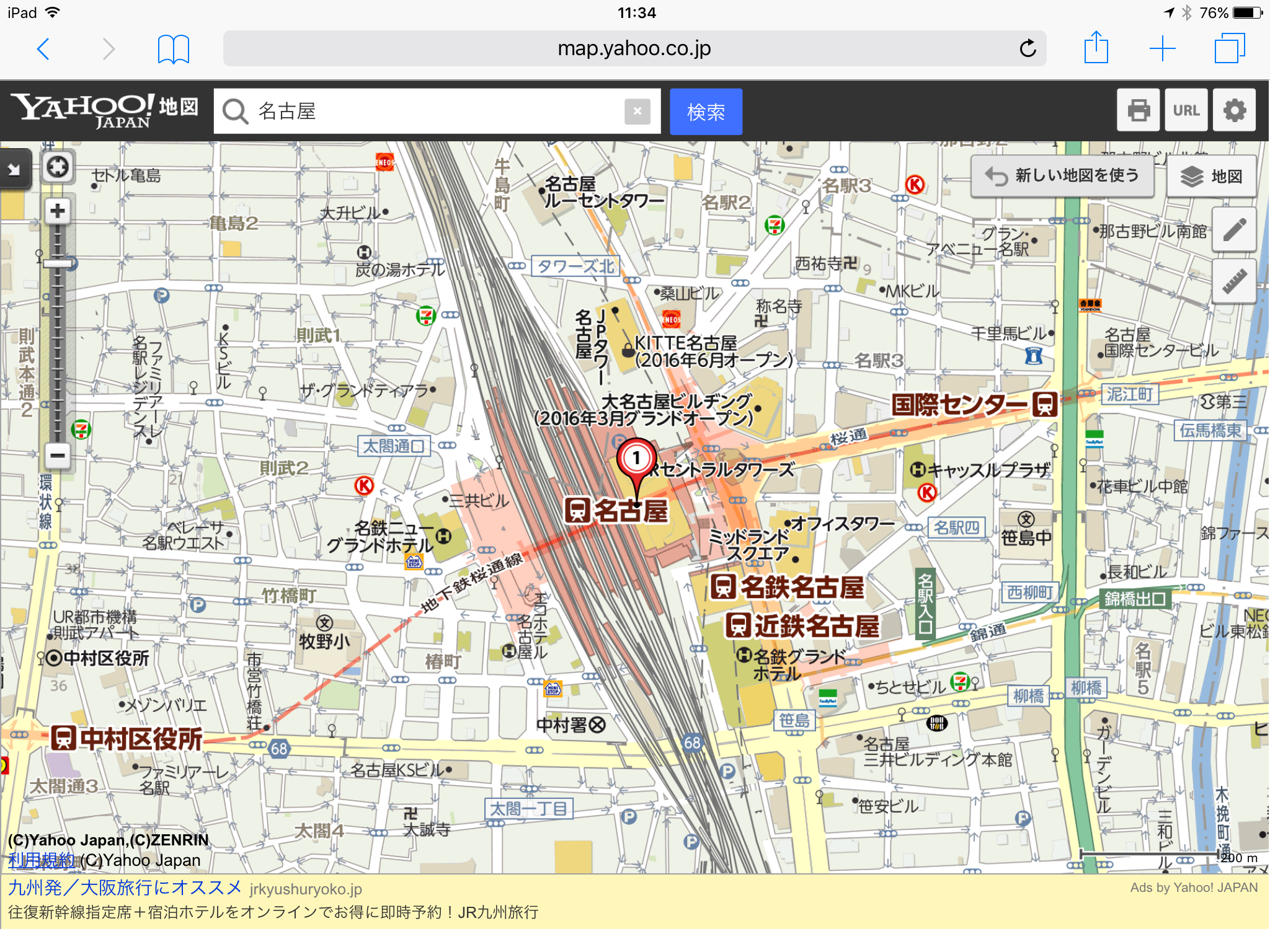Click the 検索 search button
This screenshot has height=952, width=1270.
click(x=706, y=112)
